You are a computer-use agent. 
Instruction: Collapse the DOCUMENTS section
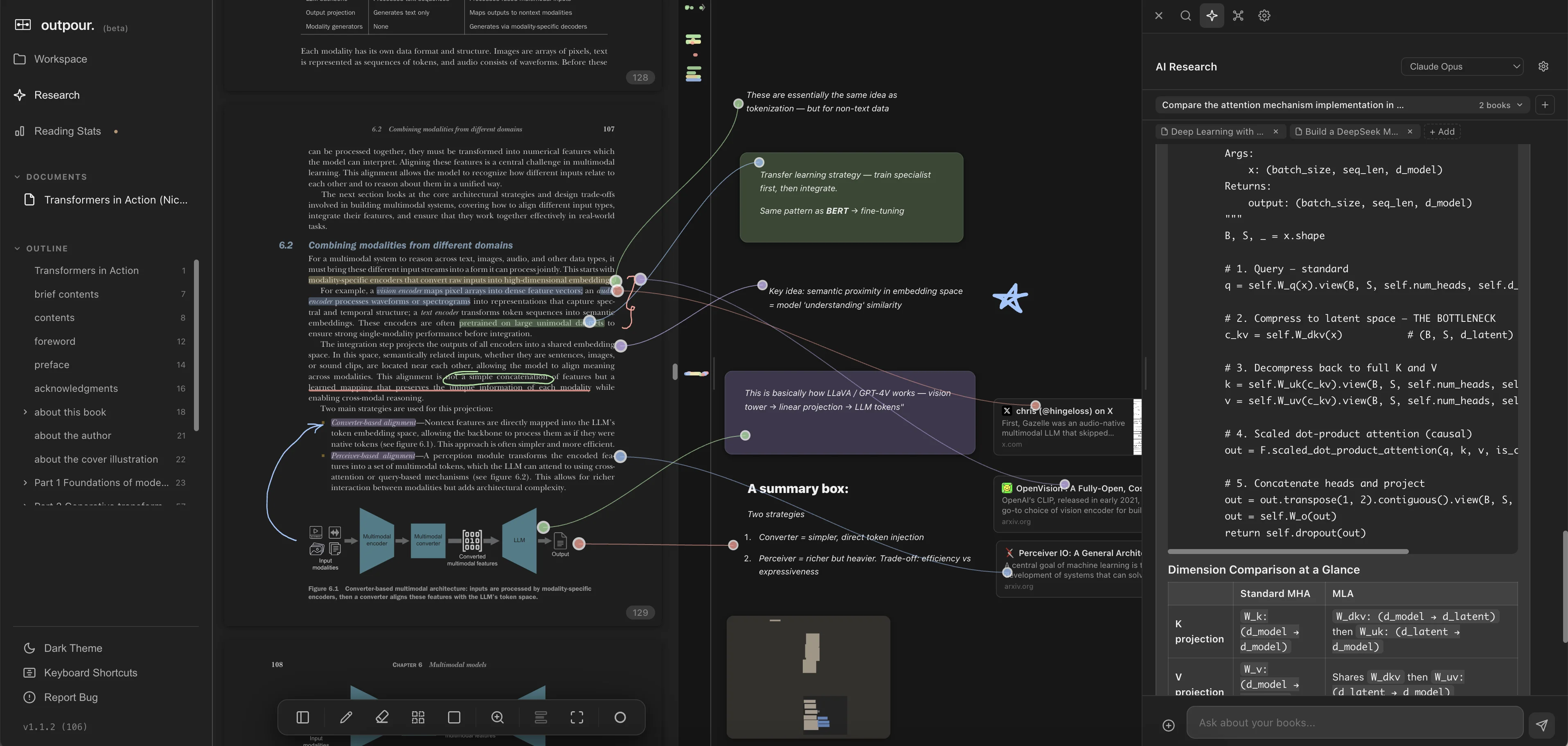17,176
